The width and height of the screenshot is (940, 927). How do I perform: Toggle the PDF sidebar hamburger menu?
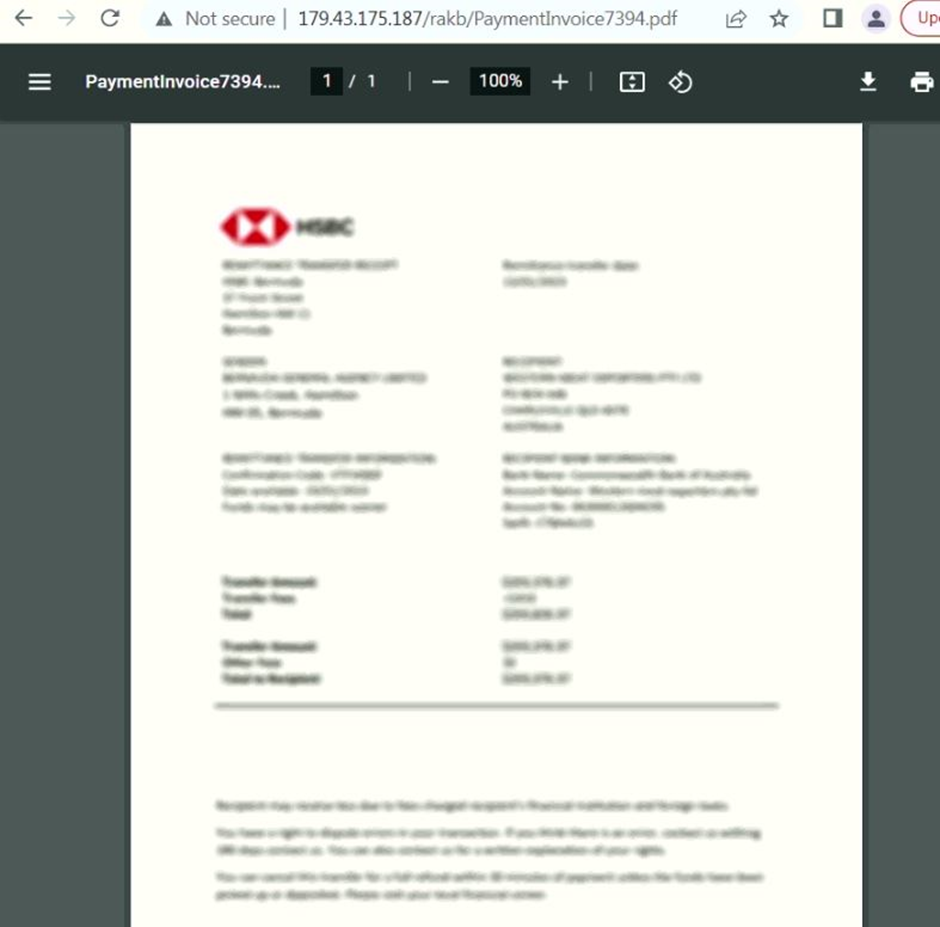[40, 82]
